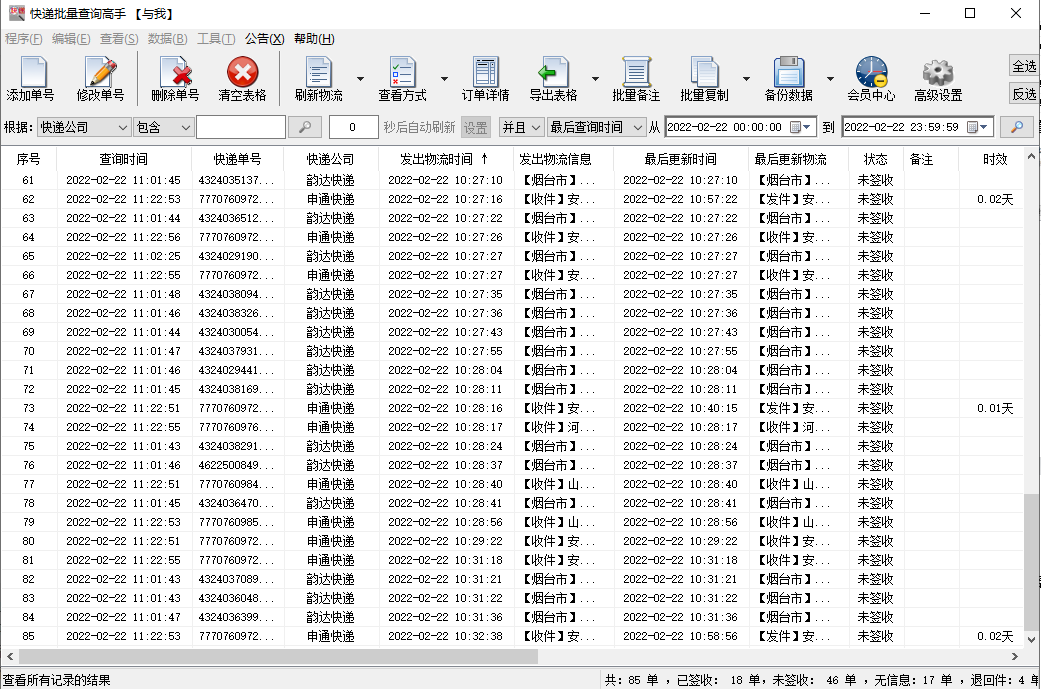Click the 无信息: 17 单 status bar text
1041x689 pixels.
pyautogui.click(x=913, y=680)
